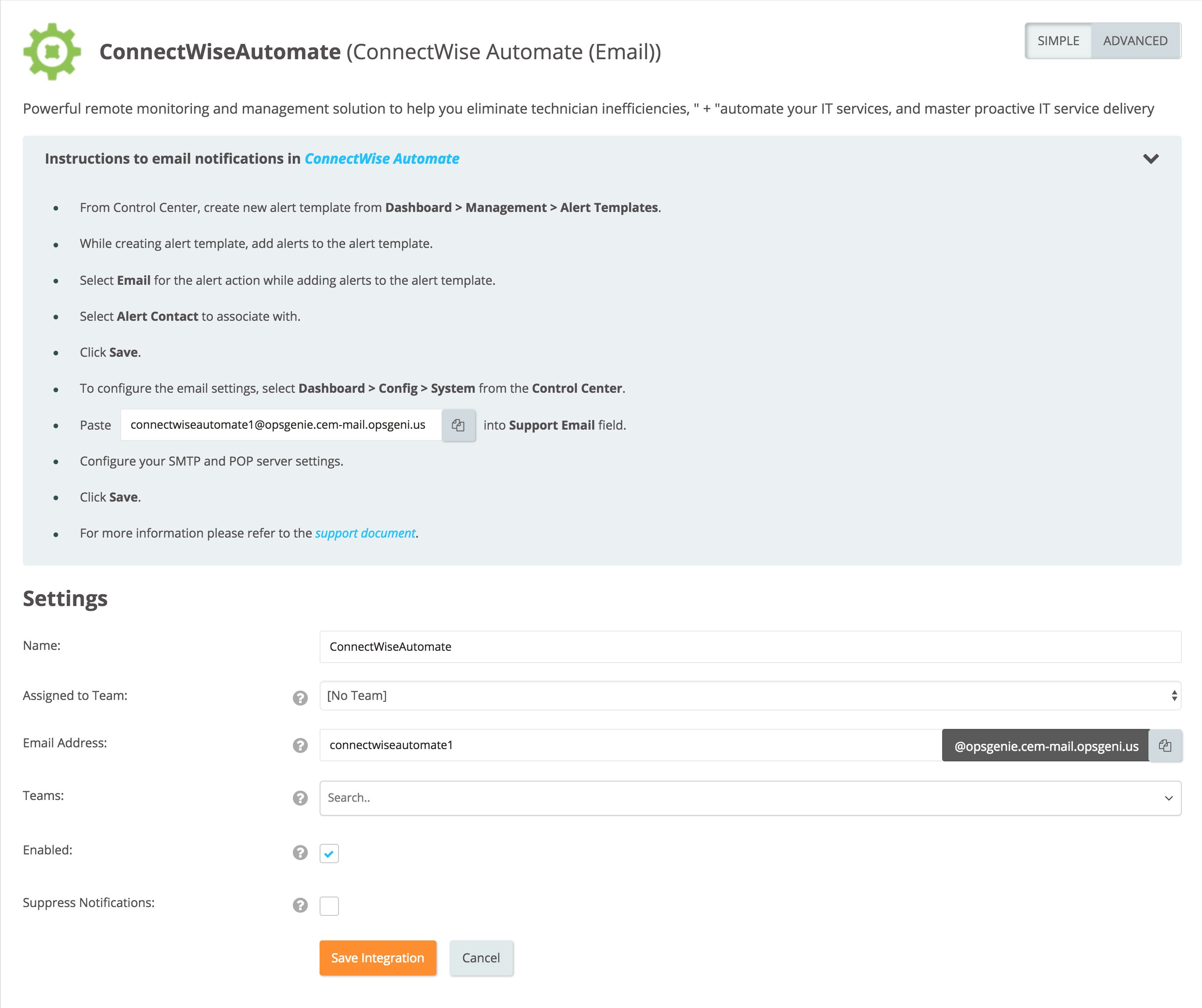This screenshot has height=1008, width=1202.
Task: Uncheck the Enabled checkbox
Action: pos(329,853)
